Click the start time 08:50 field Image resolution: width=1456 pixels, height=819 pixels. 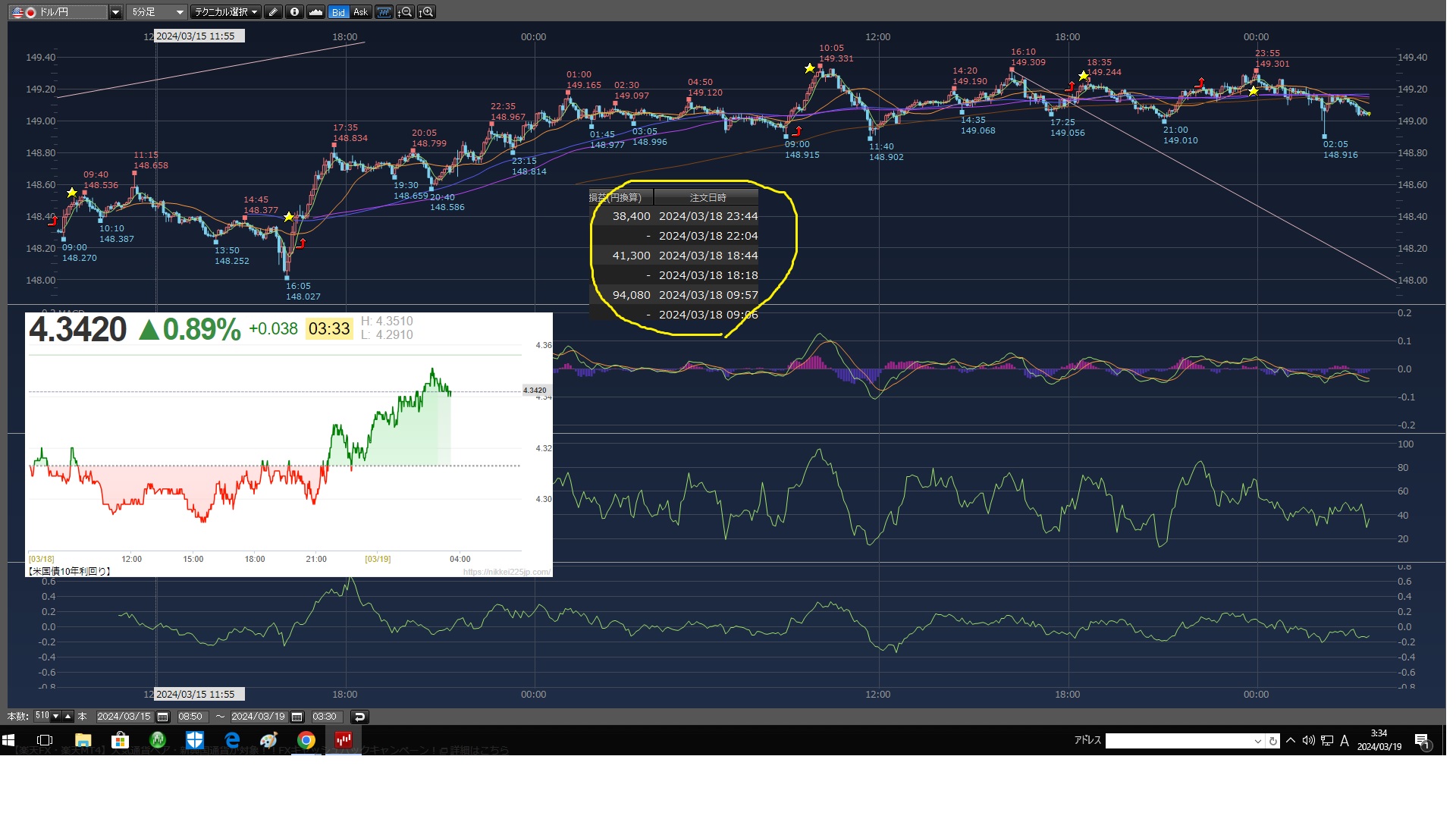pos(190,717)
